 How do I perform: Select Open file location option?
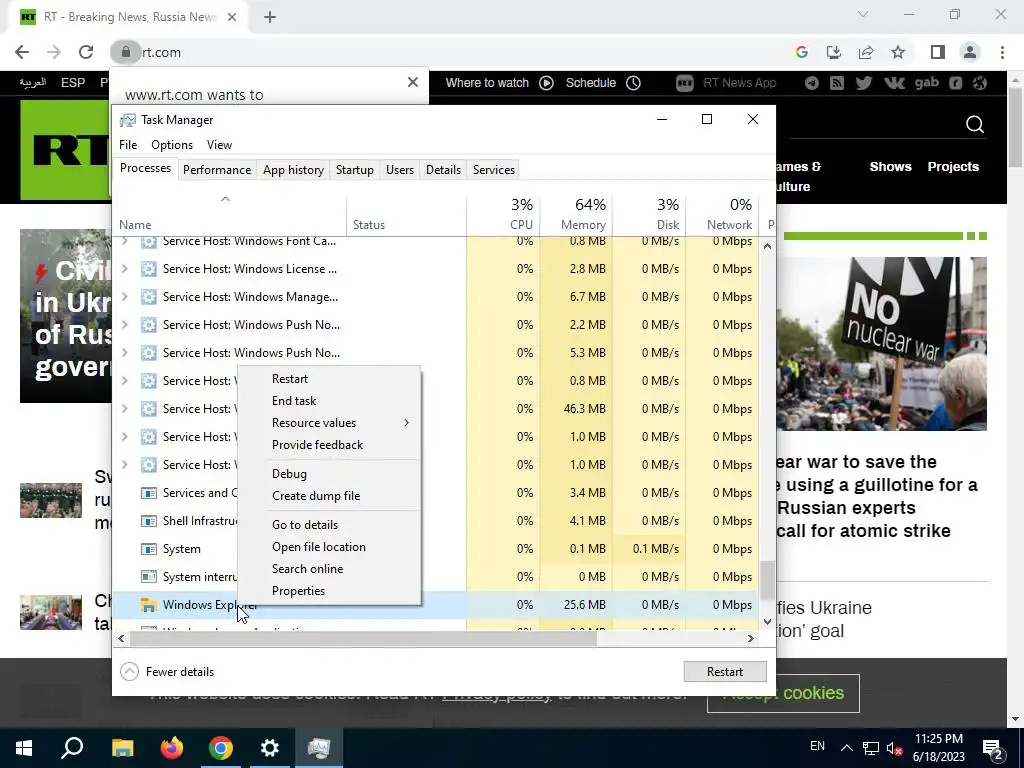click(330, 547)
